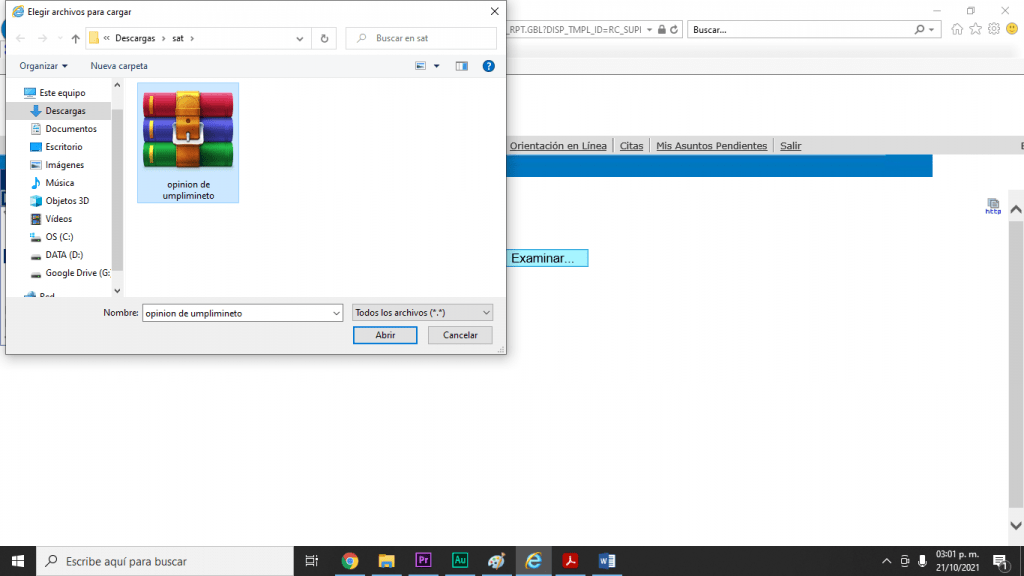Click the browser Buscar search field
The width and height of the screenshot is (1024, 576).
tap(800, 29)
